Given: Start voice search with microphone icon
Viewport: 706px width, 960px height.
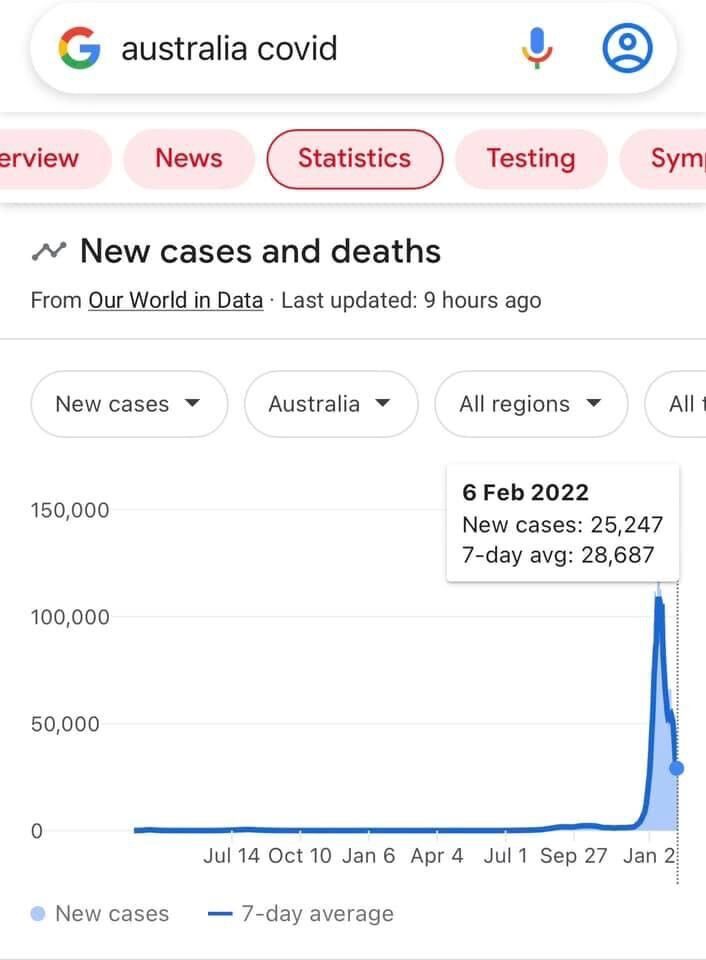Looking at the screenshot, I should pos(537,48).
